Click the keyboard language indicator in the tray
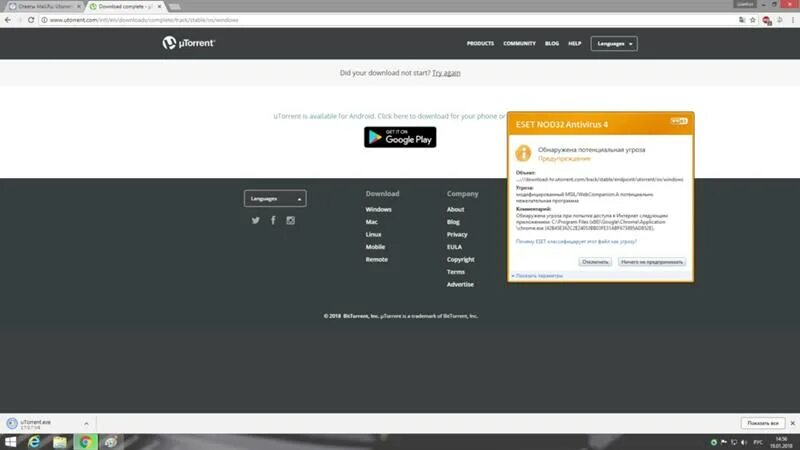Image resolution: width=800 pixels, height=450 pixels. [758, 442]
